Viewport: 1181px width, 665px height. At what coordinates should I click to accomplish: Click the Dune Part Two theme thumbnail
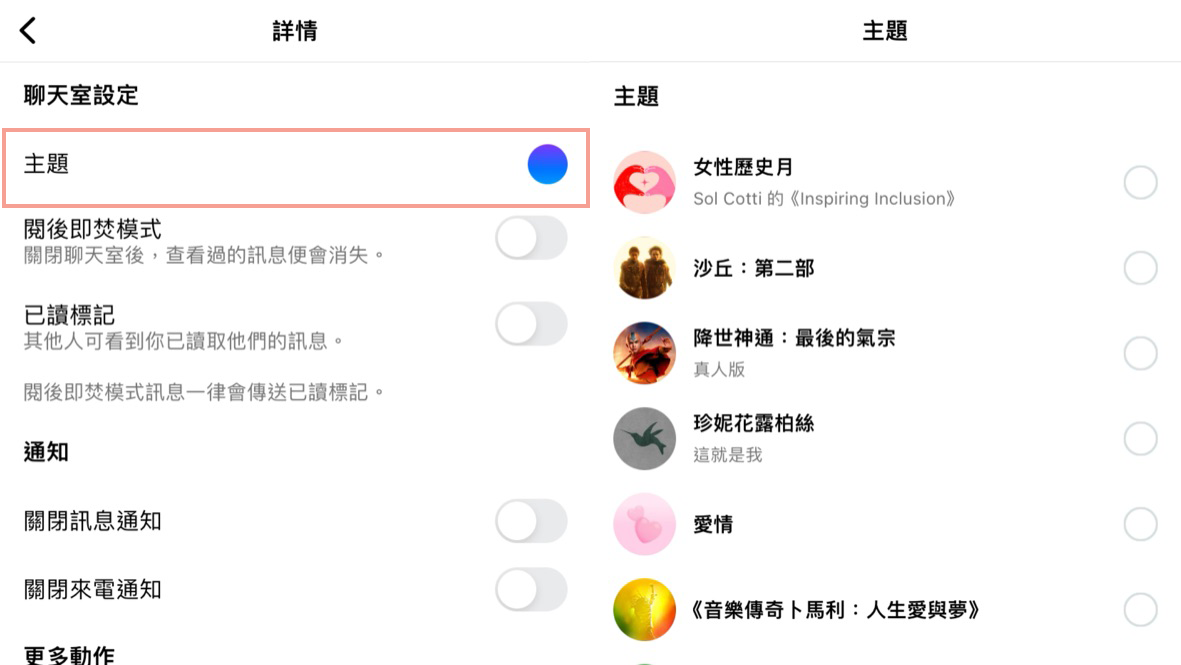coord(644,268)
